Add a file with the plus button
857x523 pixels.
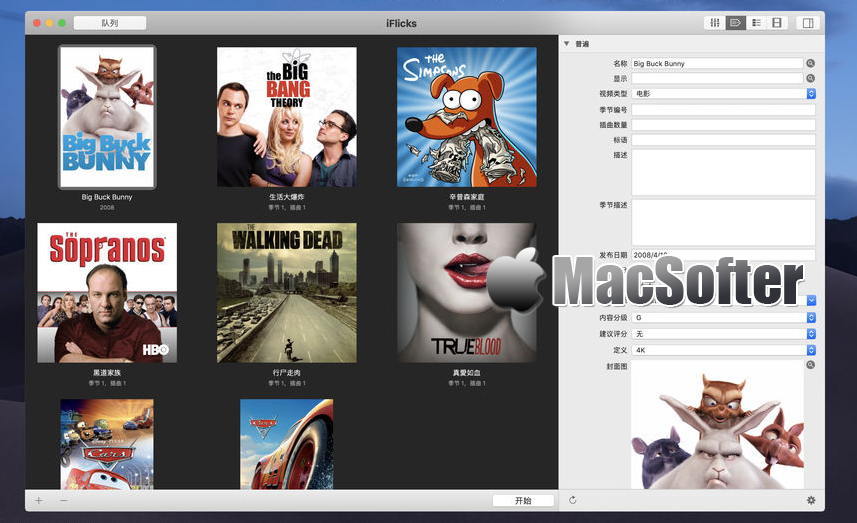coord(39,501)
